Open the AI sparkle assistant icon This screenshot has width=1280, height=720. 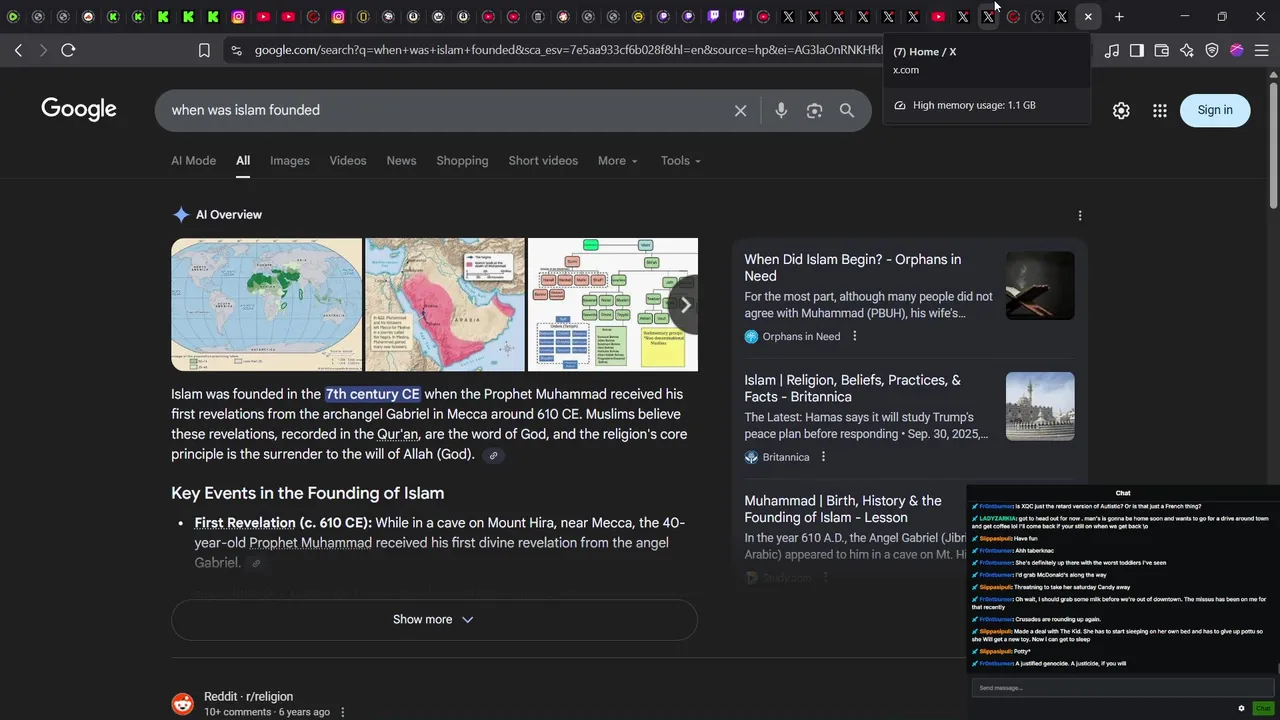1187,50
